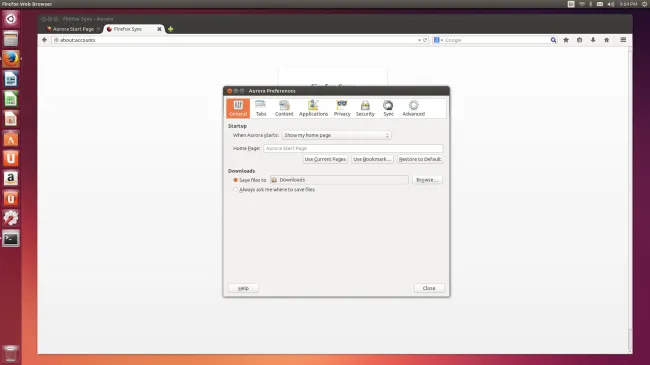Image resolution: width=650 pixels, height=365 pixels.
Task: Open Amazon launcher icon
Action: coord(11,178)
